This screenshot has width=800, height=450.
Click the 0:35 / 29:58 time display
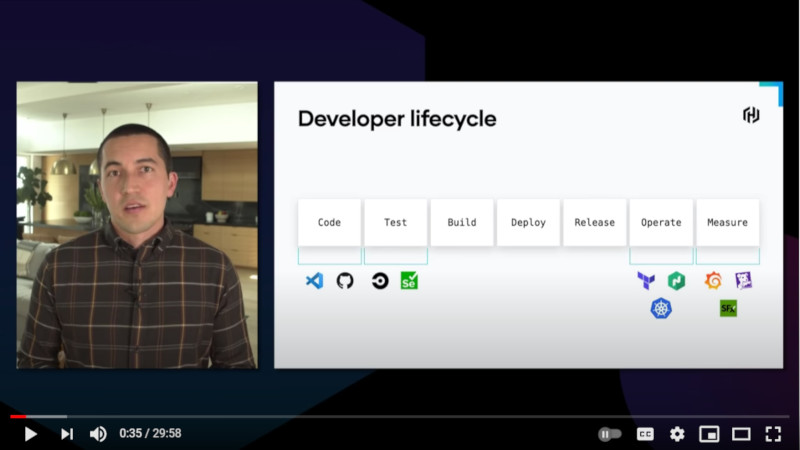(150, 434)
